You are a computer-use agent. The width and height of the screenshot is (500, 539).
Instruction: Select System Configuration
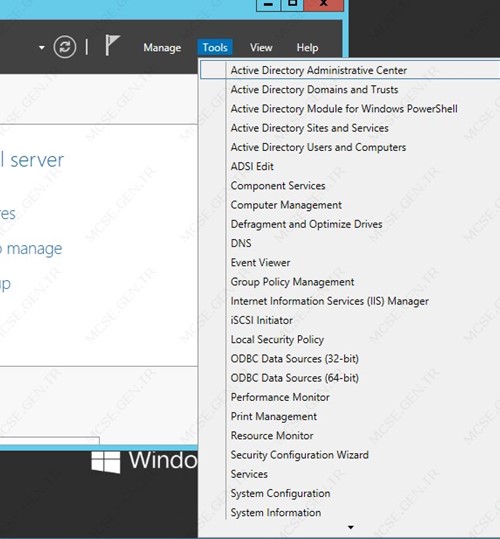click(280, 494)
